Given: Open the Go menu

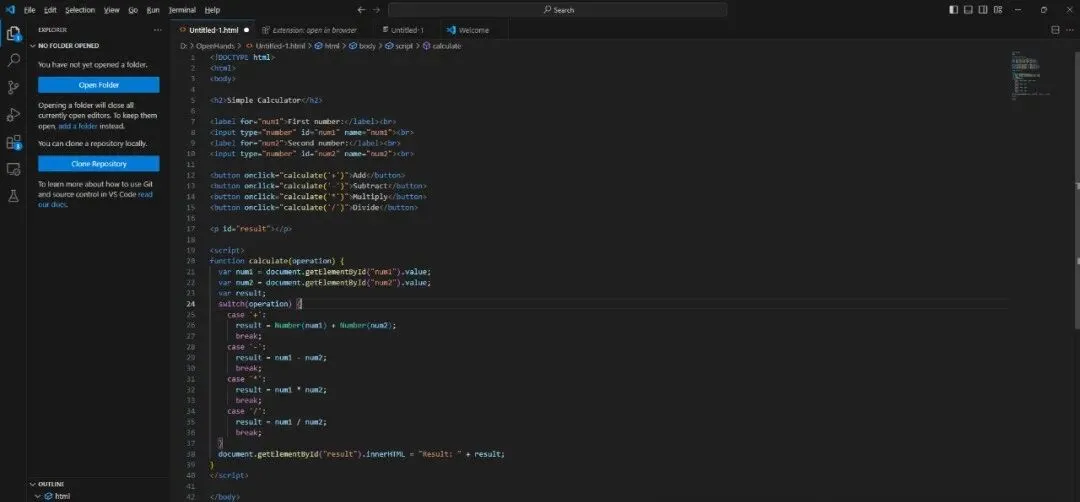Looking at the screenshot, I should (x=133, y=10).
